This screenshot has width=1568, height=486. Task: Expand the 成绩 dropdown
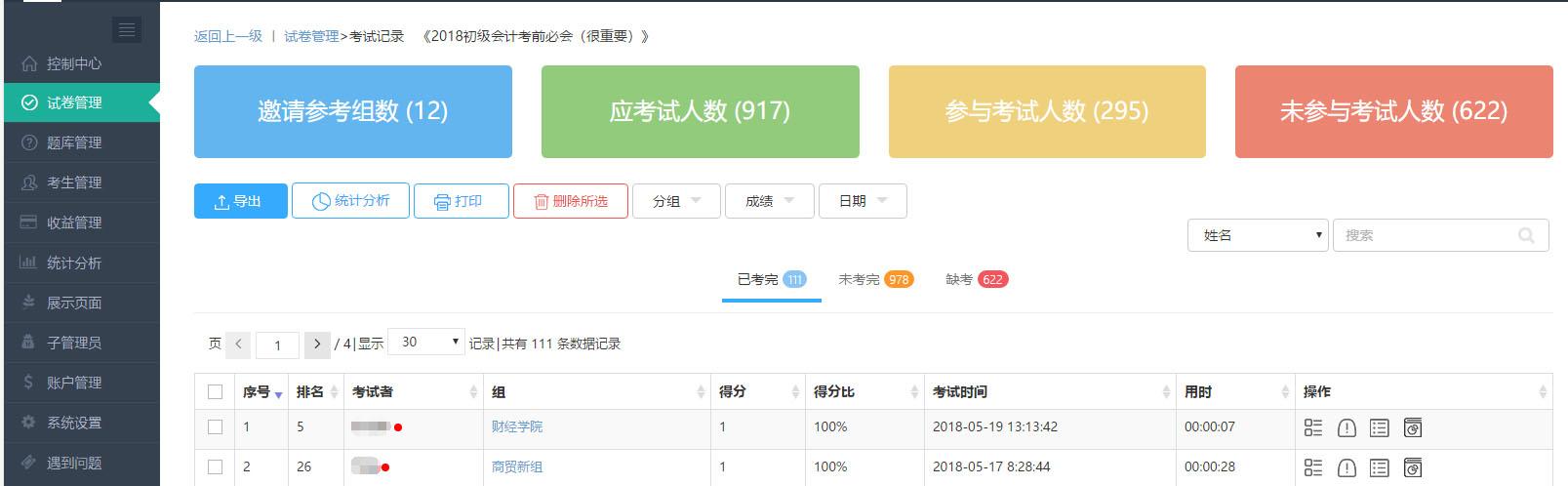point(769,201)
